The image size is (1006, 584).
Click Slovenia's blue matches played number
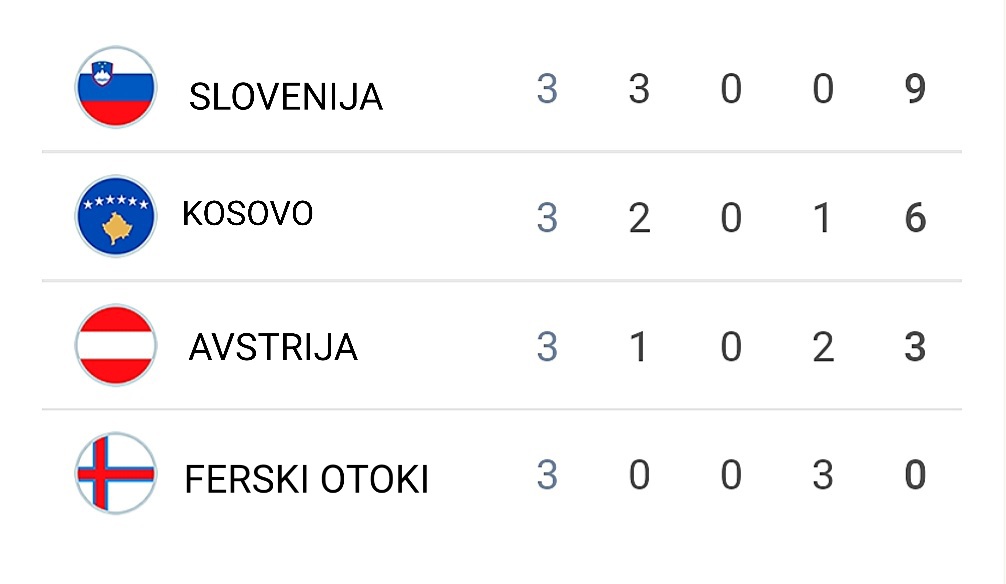[547, 89]
